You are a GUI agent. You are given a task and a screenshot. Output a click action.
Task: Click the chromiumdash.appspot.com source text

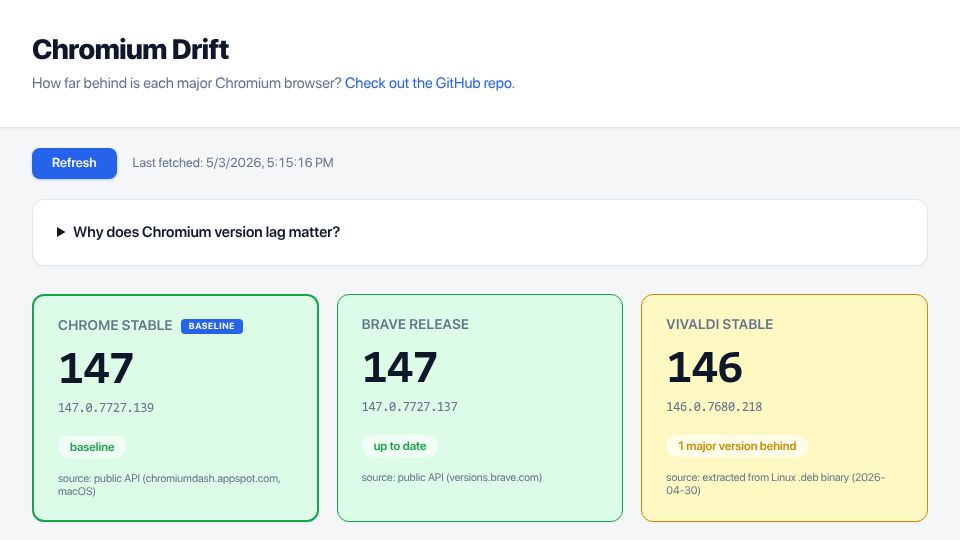169,484
